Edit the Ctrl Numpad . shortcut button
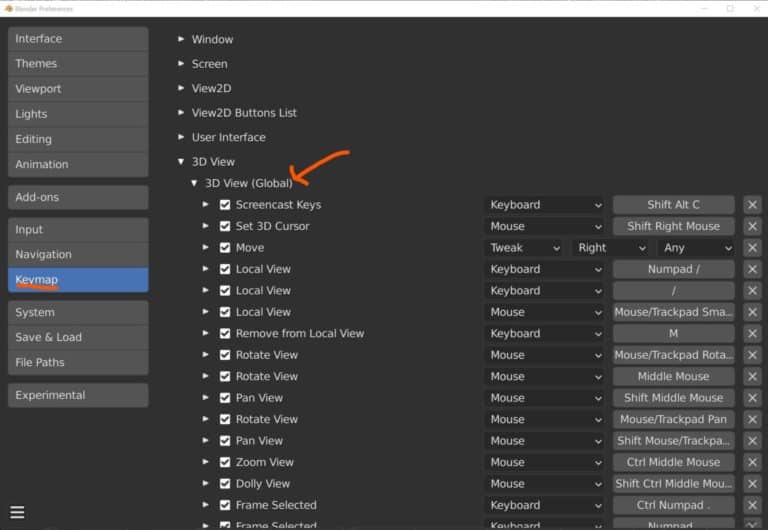 click(x=673, y=505)
